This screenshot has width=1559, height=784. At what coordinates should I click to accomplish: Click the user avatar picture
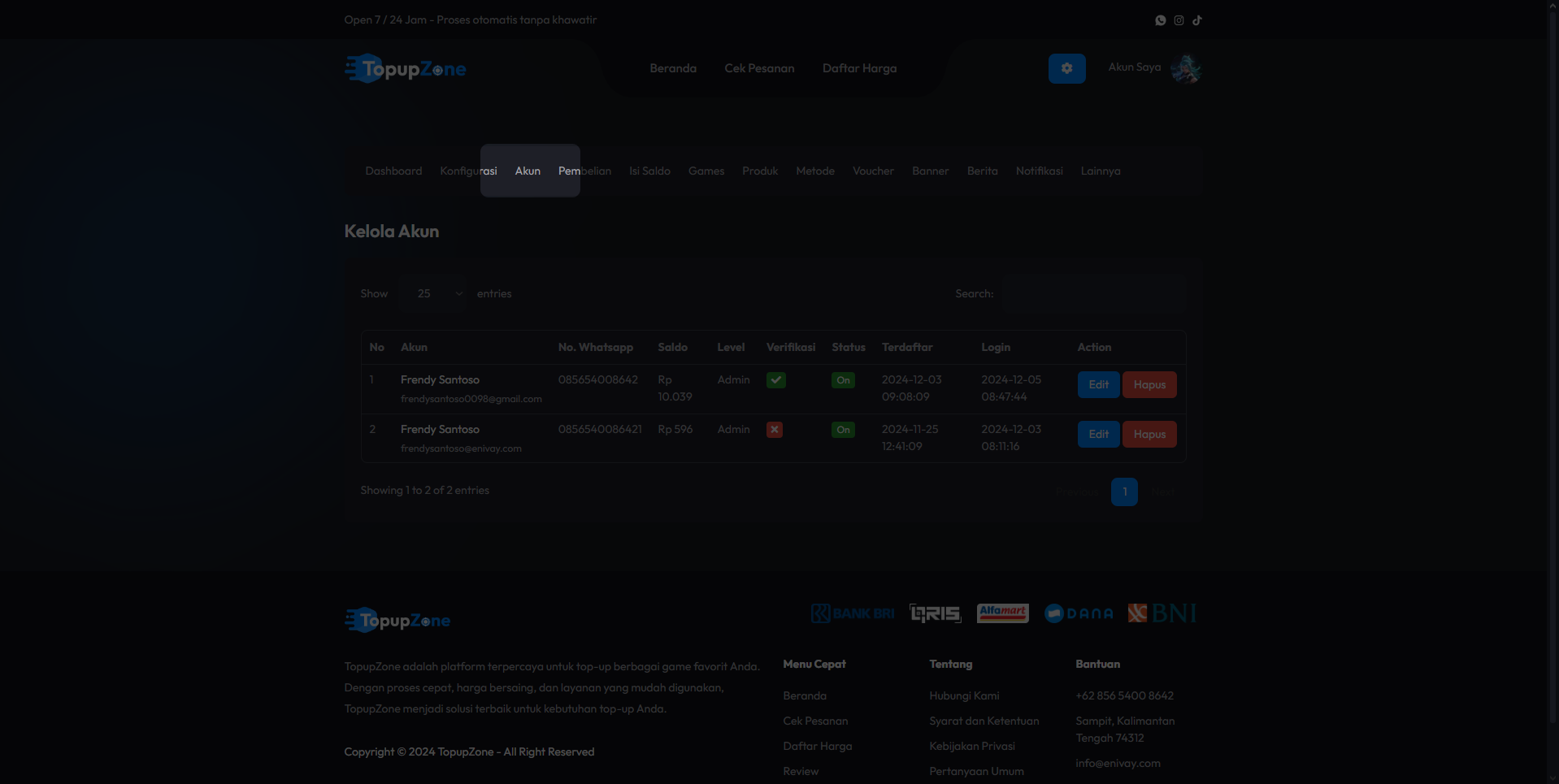(1186, 69)
